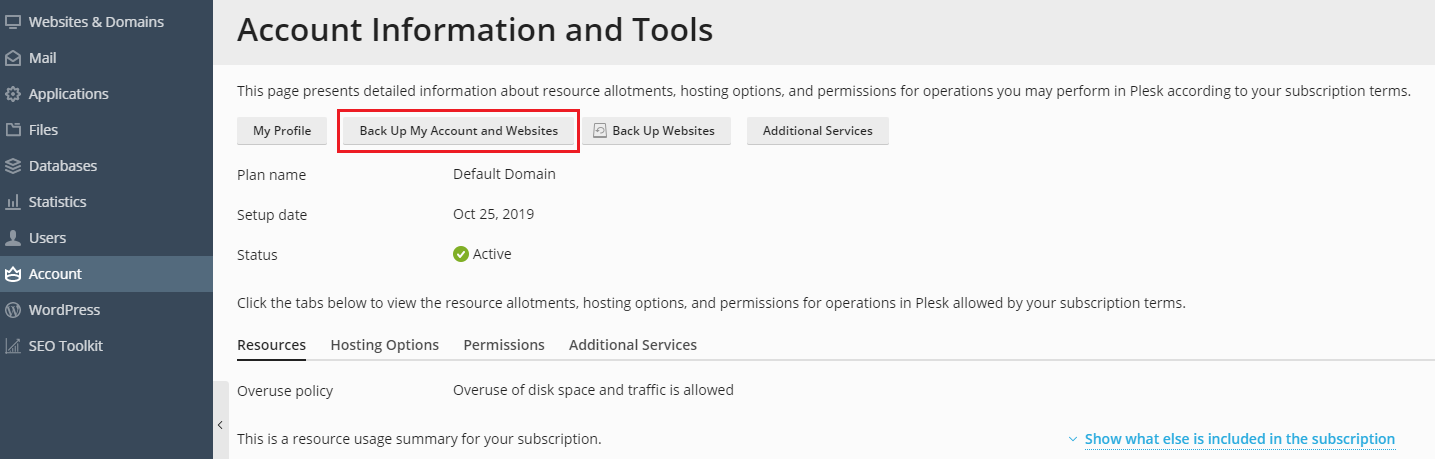Click the Mail envelope icon in sidebar
Viewport: 1435px width, 459px height.
coord(13,58)
